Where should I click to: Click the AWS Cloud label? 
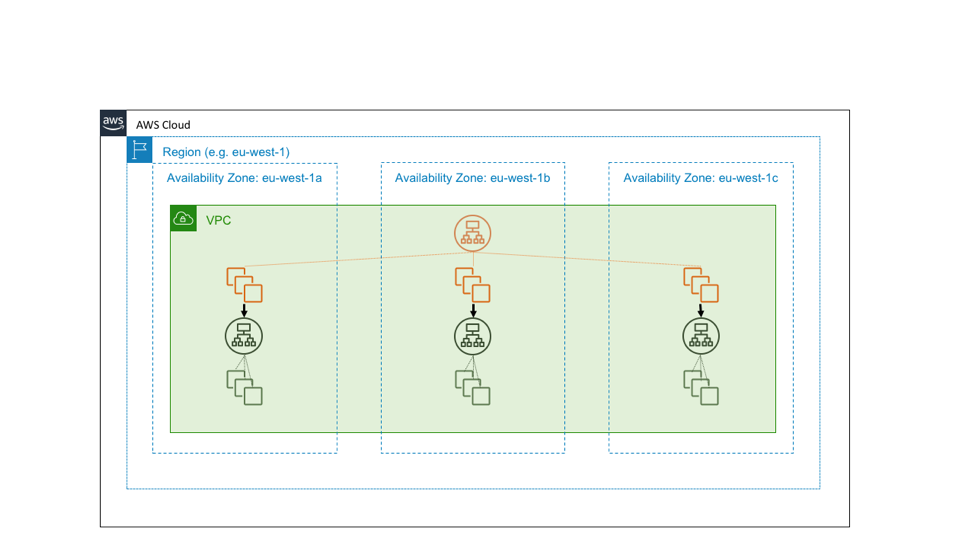[163, 125]
